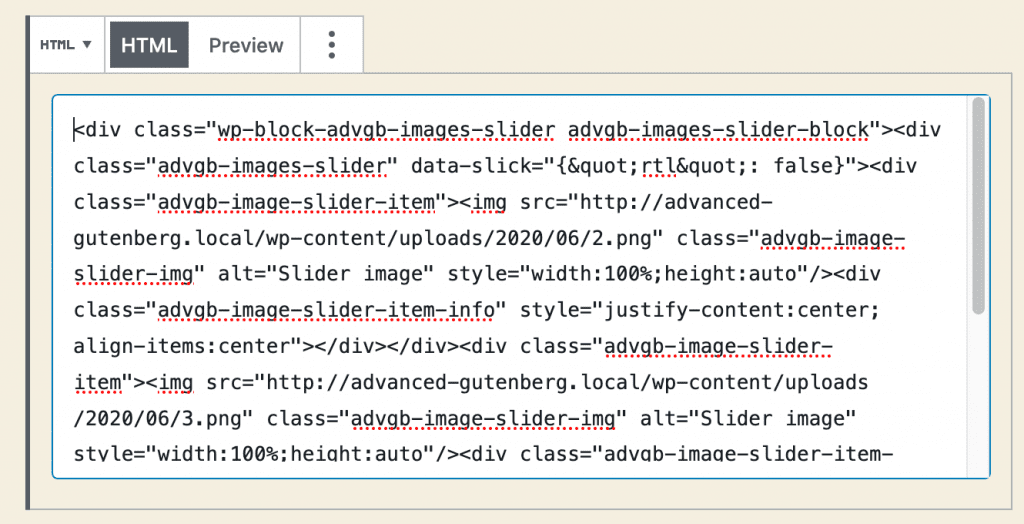
Task: Place cursor at start of opening div tag
Action: (x=76, y=129)
